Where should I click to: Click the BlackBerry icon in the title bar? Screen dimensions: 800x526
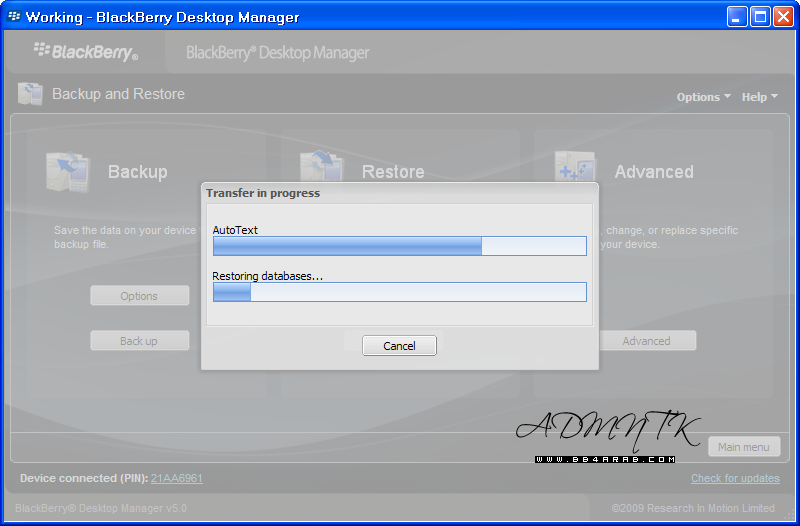click(x=14, y=17)
